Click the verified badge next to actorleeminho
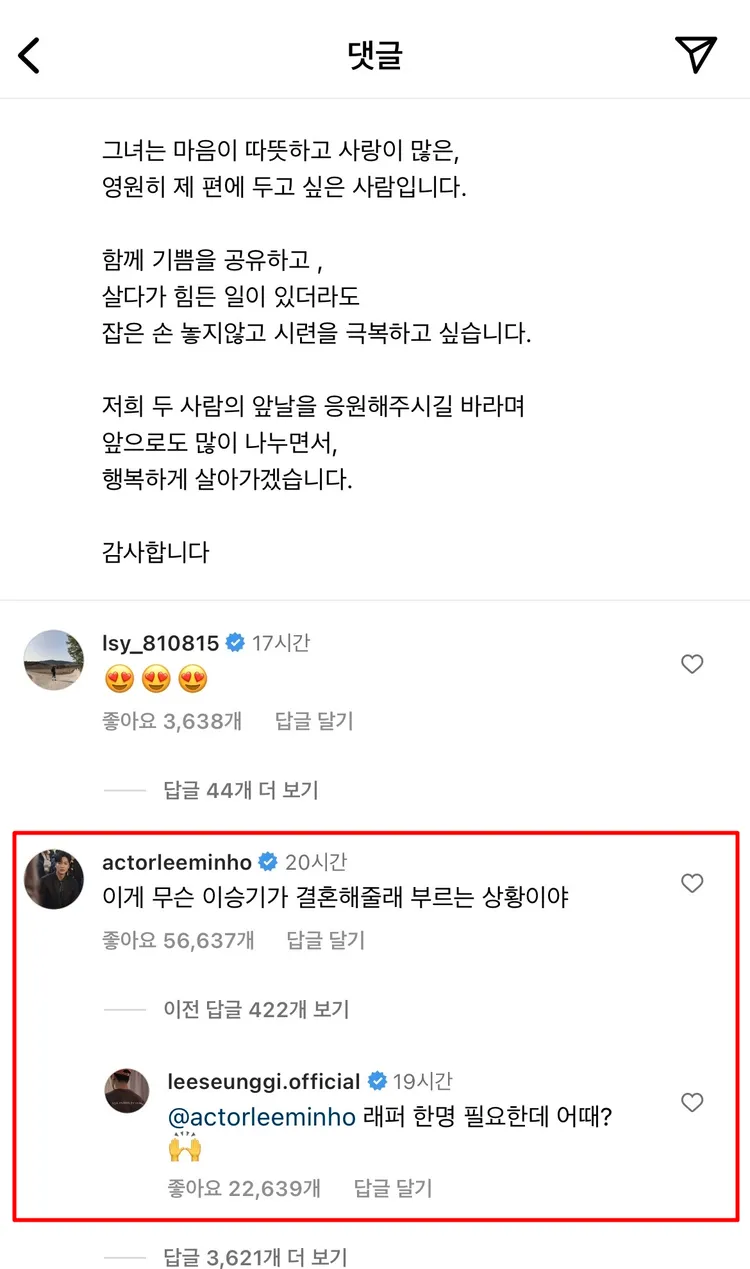The width and height of the screenshot is (750, 1269). coord(267,861)
